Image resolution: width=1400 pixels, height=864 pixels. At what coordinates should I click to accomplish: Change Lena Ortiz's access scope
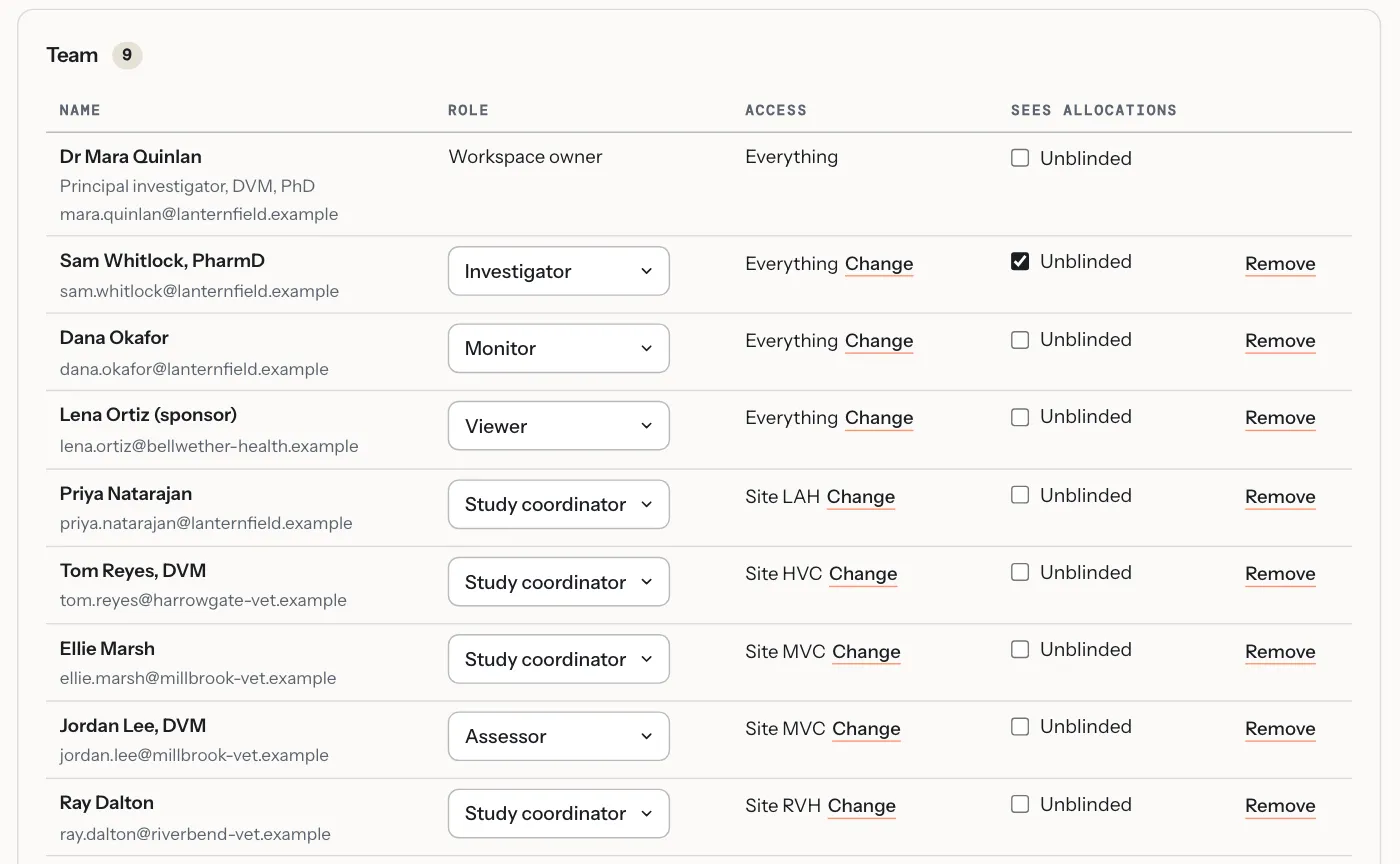pyautogui.click(x=879, y=418)
